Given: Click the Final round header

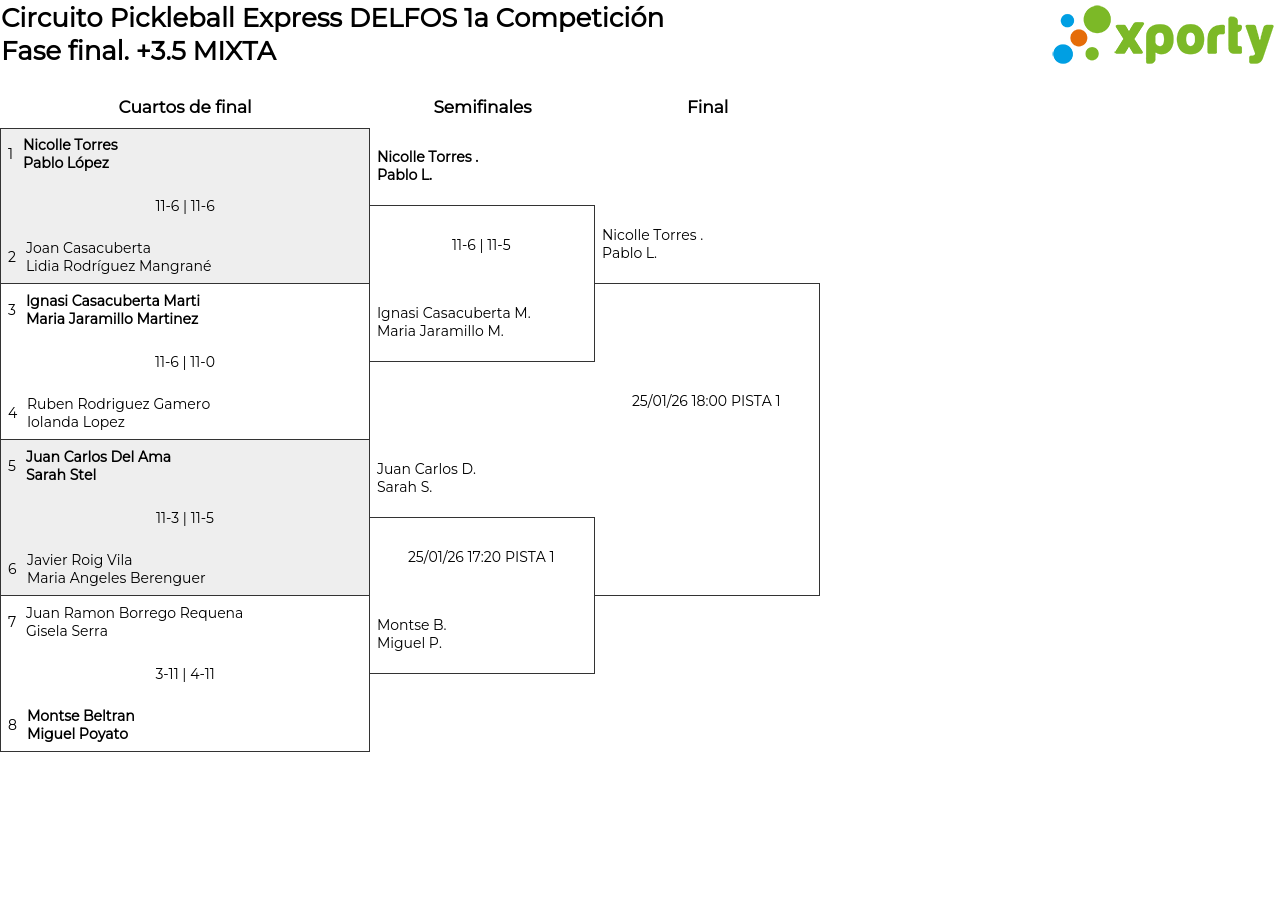Looking at the screenshot, I should pos(707,107).
